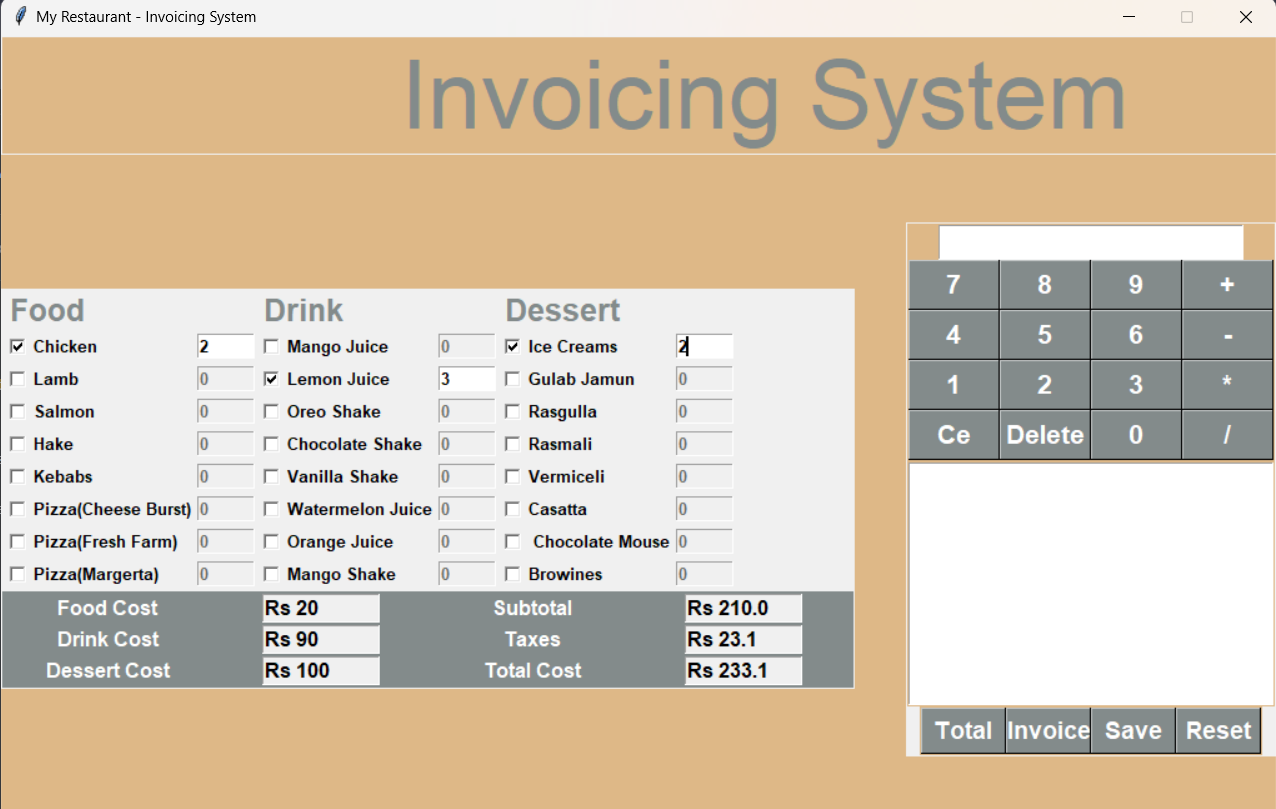Screen dimensions: 1276x809
Task: Uncheck the Ice Creams checkbox
Action: tap(513, 347)
